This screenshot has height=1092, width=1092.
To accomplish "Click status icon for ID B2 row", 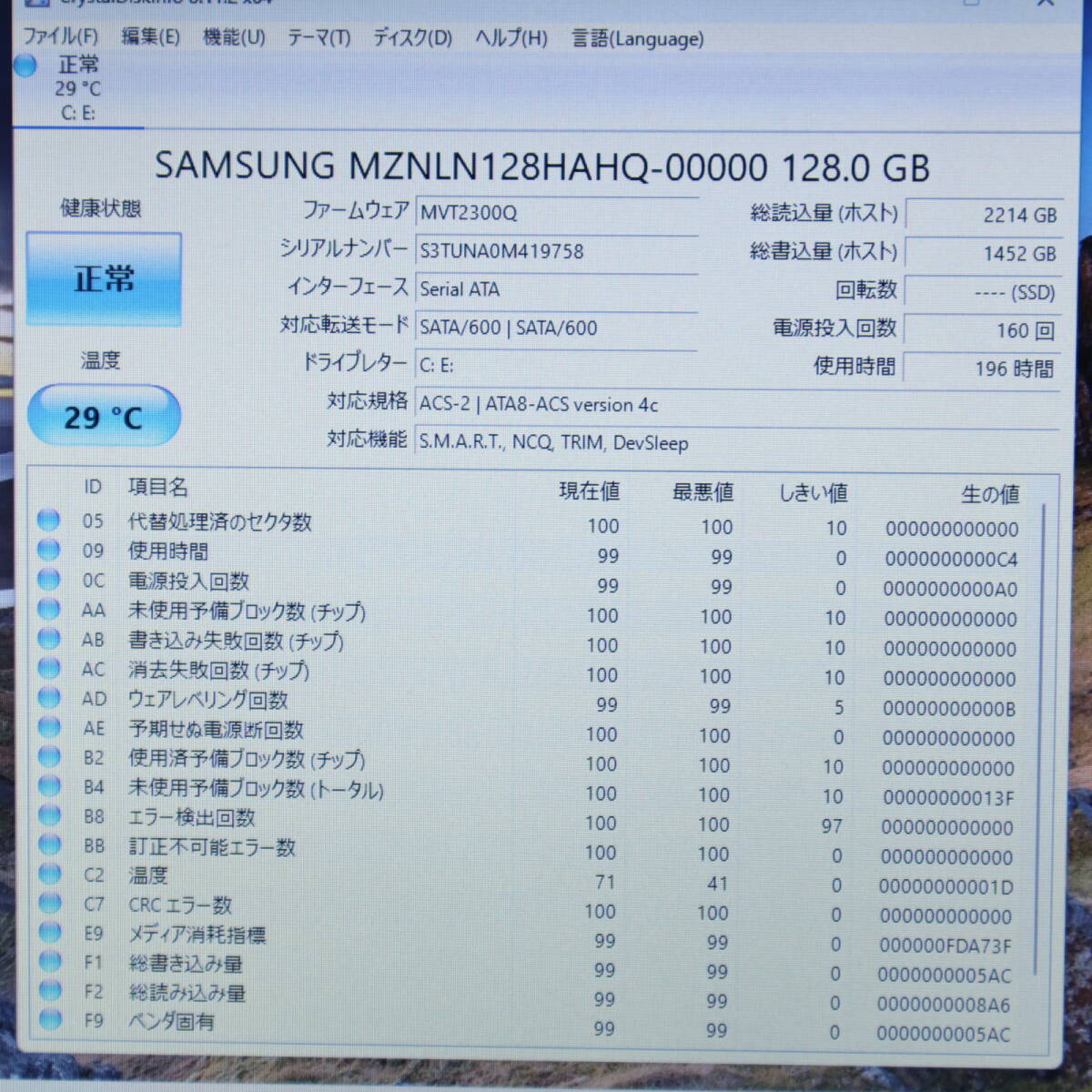I will [x=48, y=756].
